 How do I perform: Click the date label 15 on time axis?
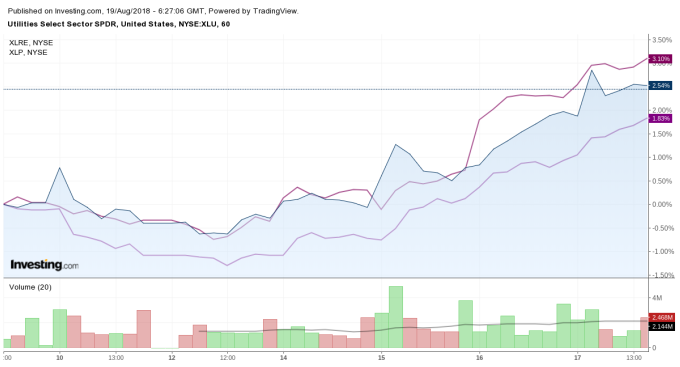click(x=382, y=358)
